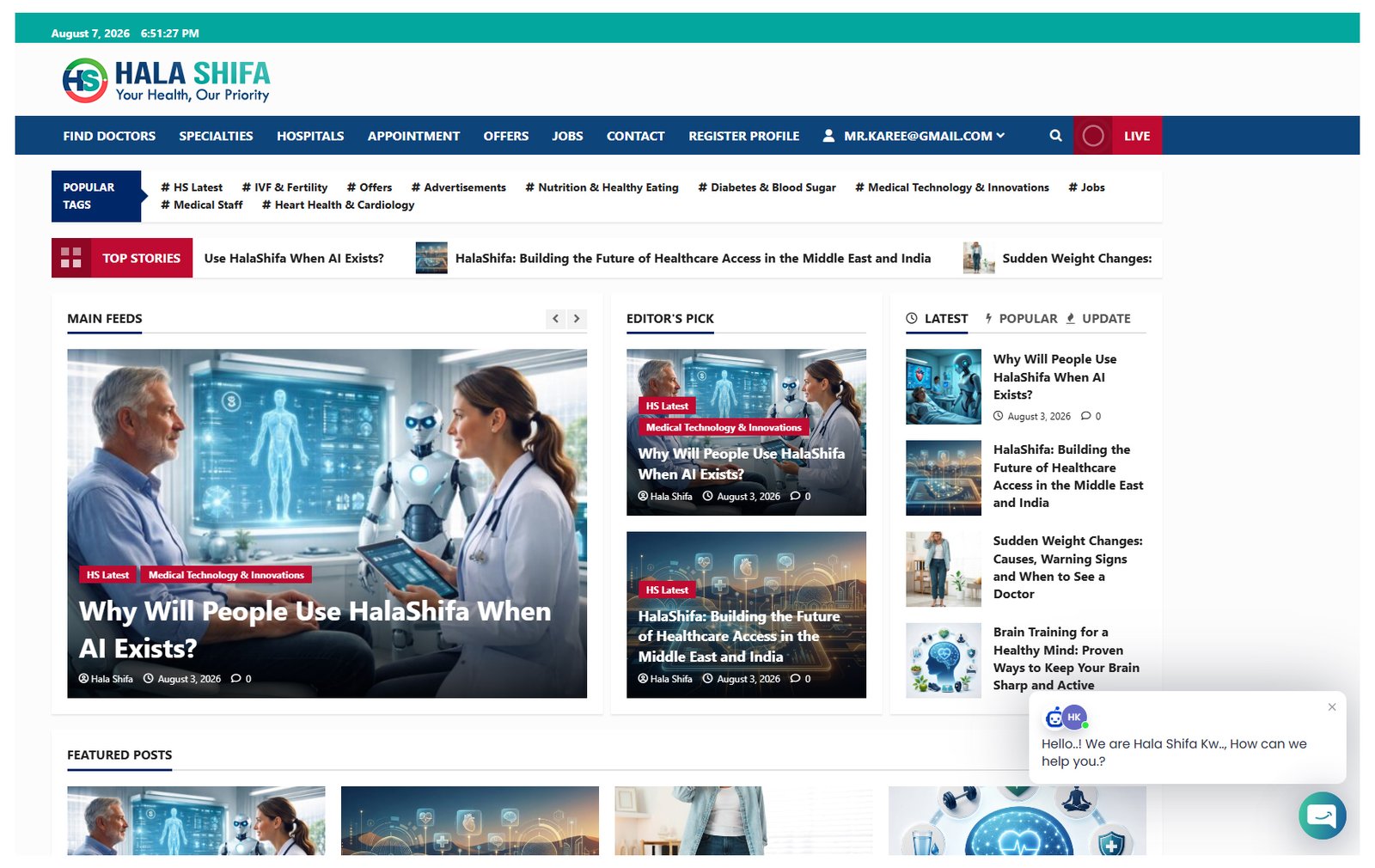The height and width of the screenshot is (868, 1375).
Task: Navigate to Hospitals page
Action: (310, 136)
